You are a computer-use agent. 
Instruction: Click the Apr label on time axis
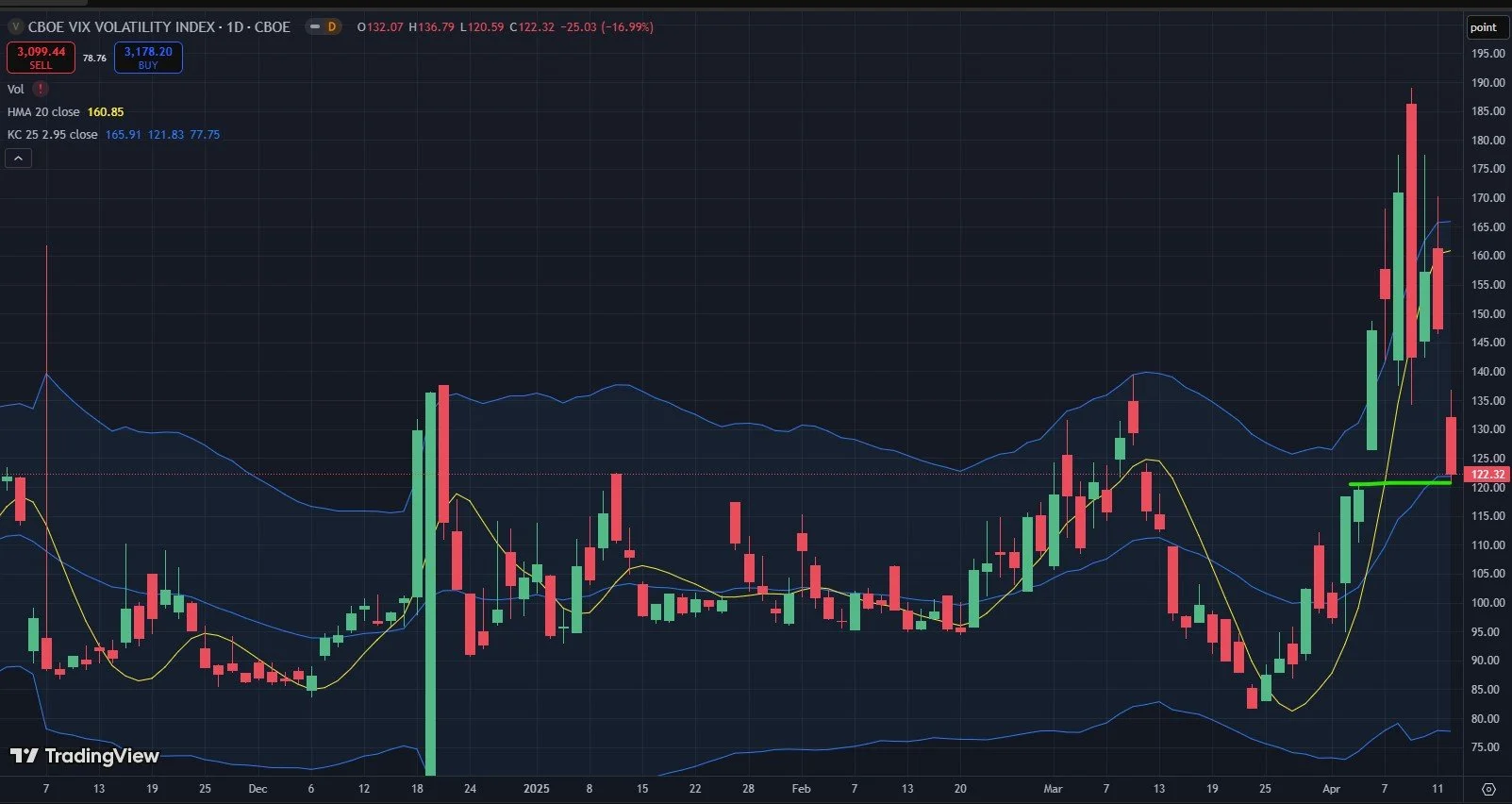1331,789
